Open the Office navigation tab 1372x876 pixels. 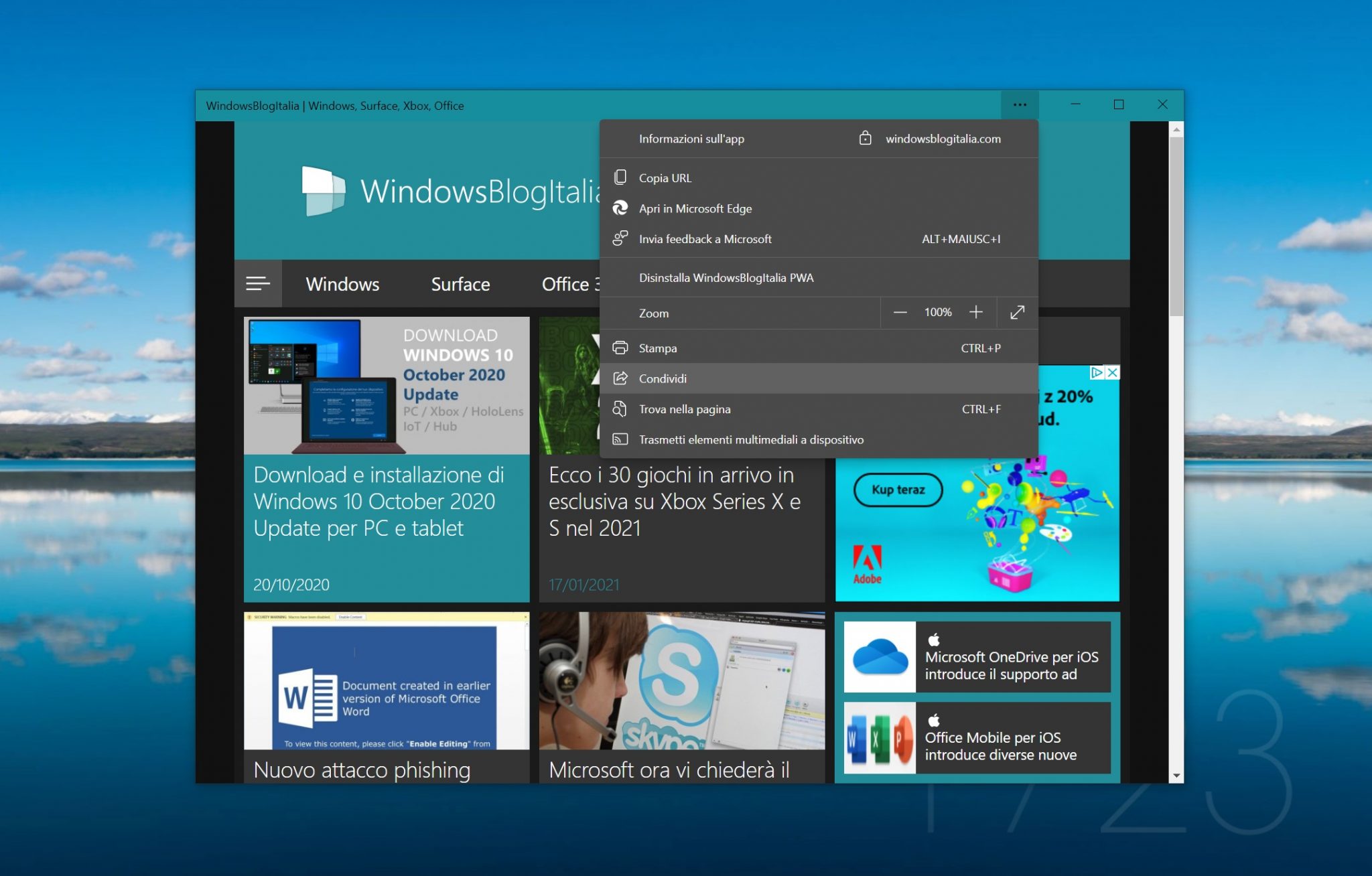pyautogui.click(x=571, y=284)
